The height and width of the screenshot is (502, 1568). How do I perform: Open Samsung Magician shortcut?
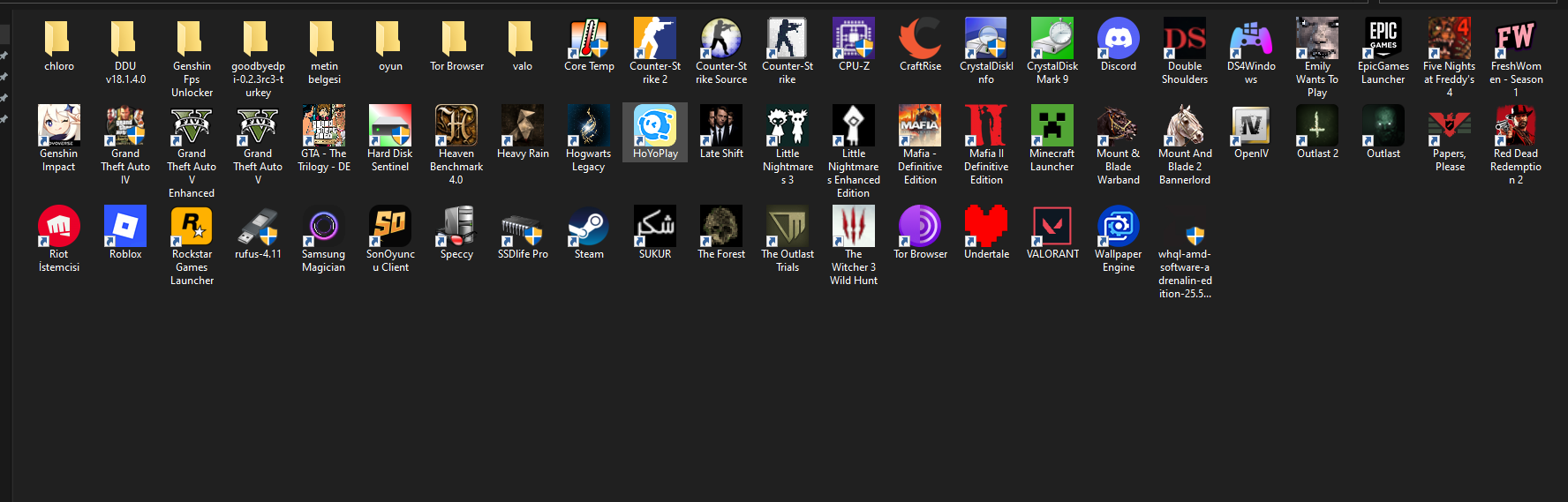pos(324,226)
